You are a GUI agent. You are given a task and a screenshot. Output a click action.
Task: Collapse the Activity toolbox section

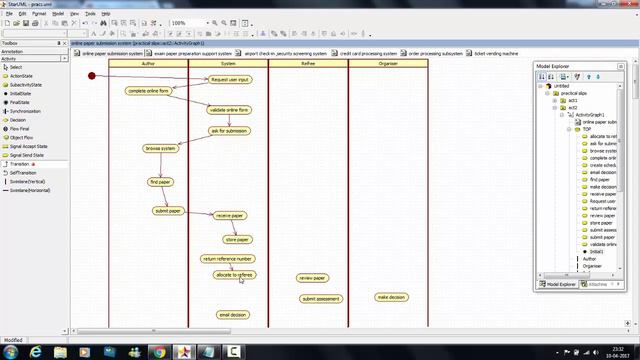(64, 59)
